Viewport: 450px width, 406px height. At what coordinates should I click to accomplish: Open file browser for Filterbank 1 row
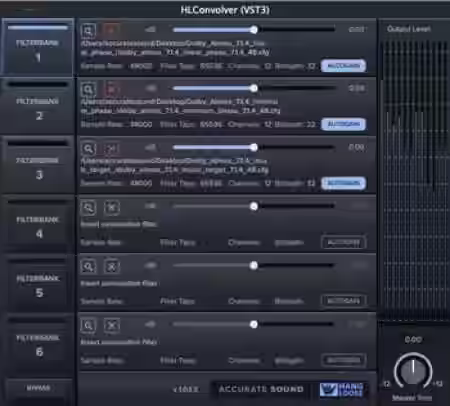point(88,31)
